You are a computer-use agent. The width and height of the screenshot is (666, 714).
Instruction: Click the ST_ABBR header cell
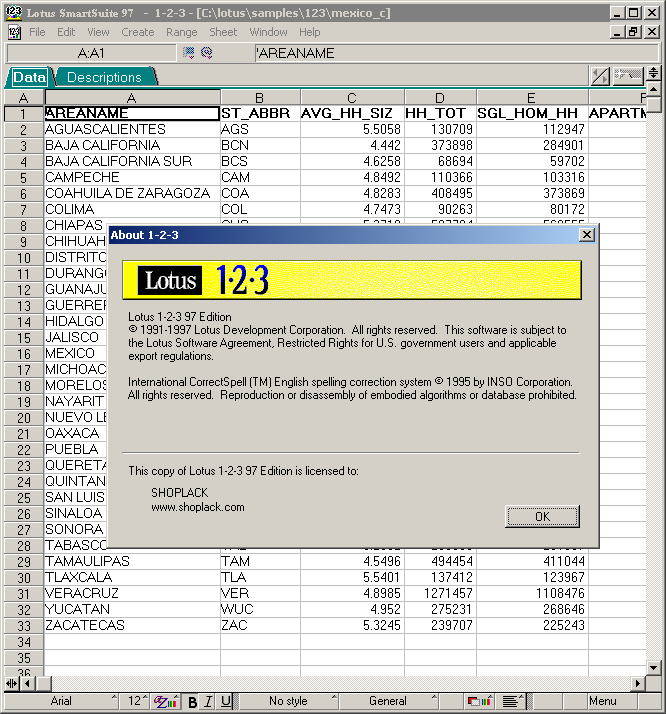click(x=260, y=113)
